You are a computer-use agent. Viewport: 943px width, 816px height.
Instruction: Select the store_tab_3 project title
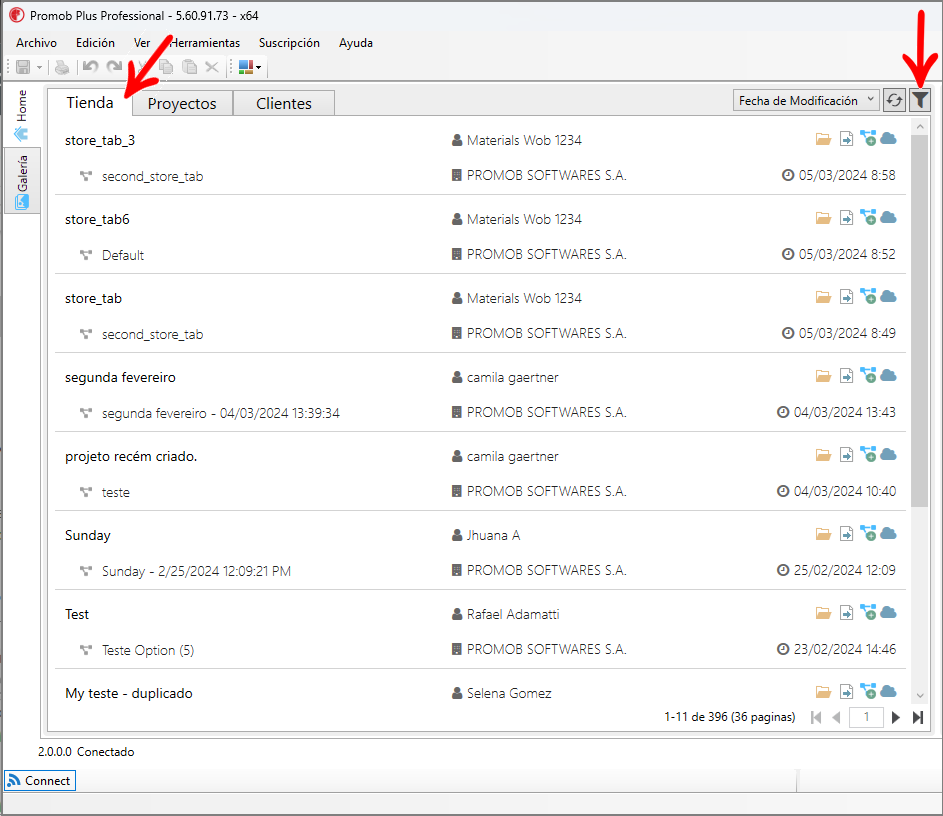(100, 140)
